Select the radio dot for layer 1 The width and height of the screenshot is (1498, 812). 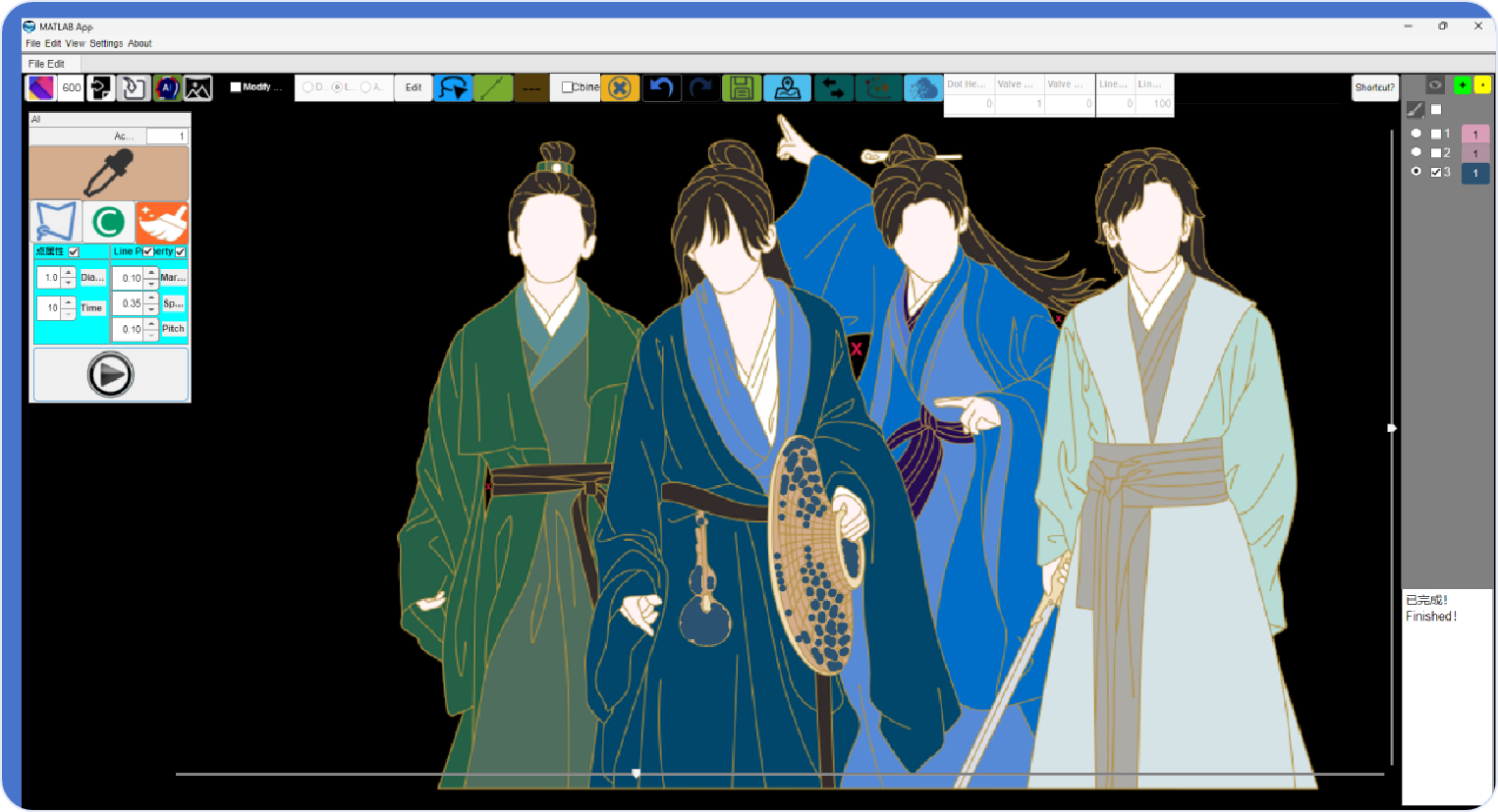click(1415, 133)
